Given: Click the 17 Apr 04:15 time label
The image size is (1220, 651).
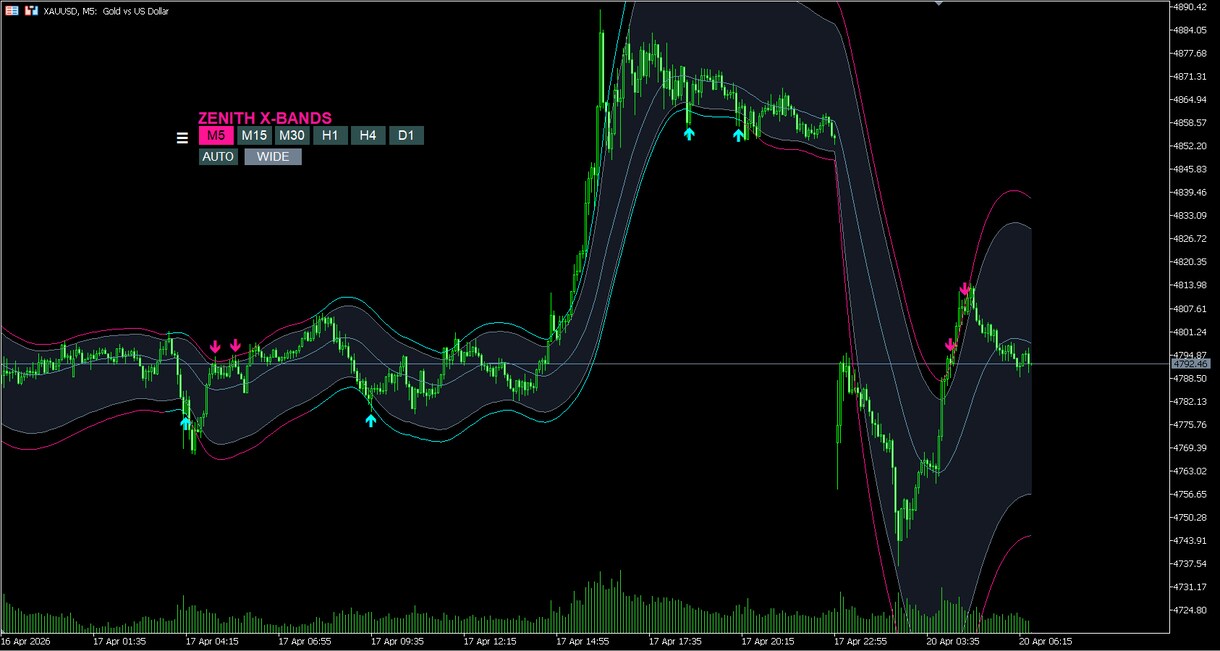Looking at the screenshot, I should point(212,641).
